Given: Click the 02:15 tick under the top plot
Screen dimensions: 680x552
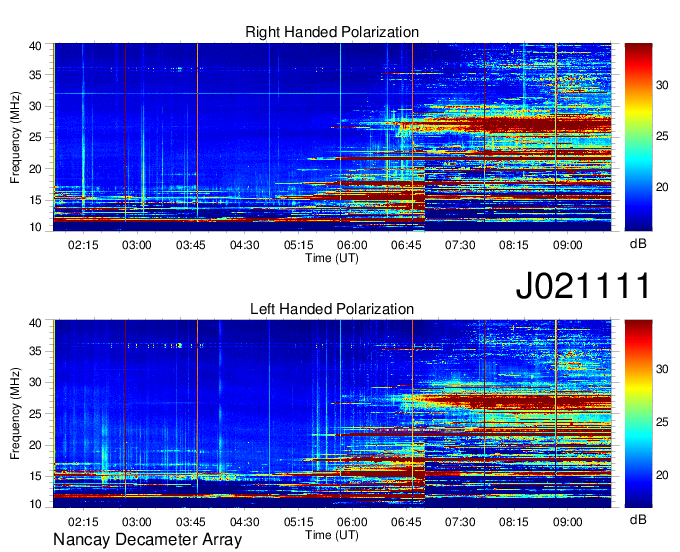Looking at the screenshot, I should [x=83, y=245].
